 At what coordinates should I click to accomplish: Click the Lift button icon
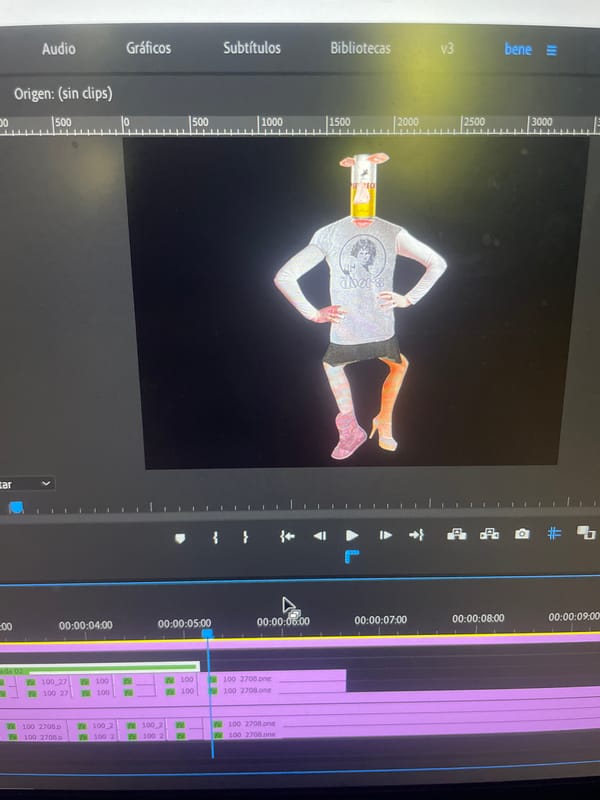pyautogui.click(x=457, y=534)
